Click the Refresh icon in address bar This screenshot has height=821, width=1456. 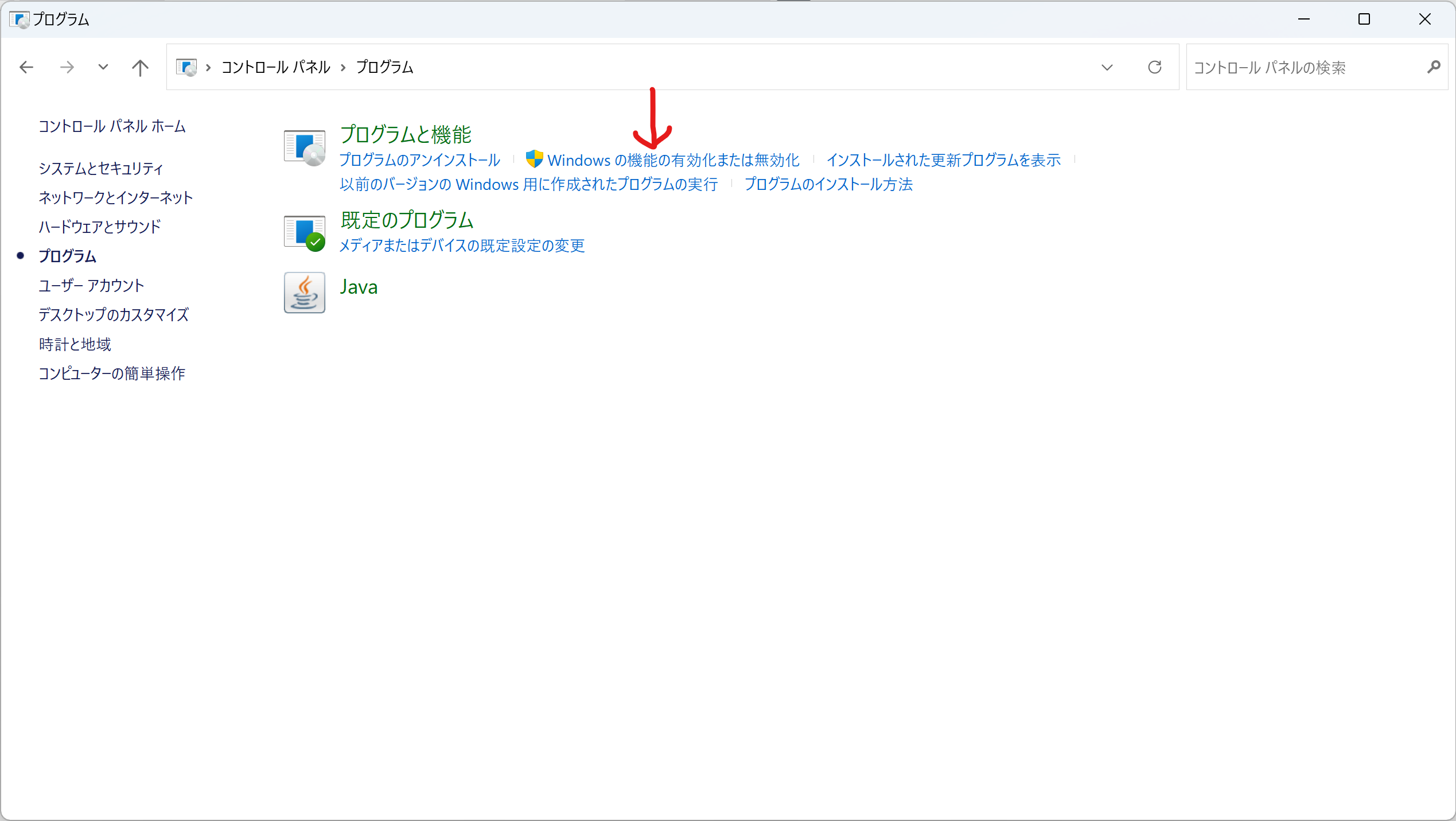click(1154, 67)
